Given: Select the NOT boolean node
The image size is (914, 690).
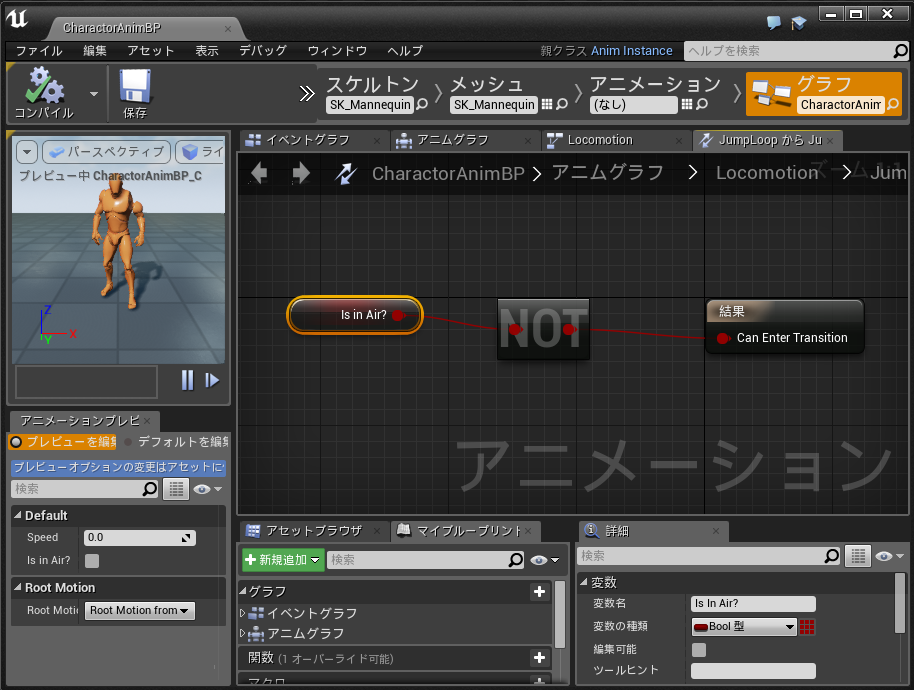Looking at the screenshot, I should 543,329.
